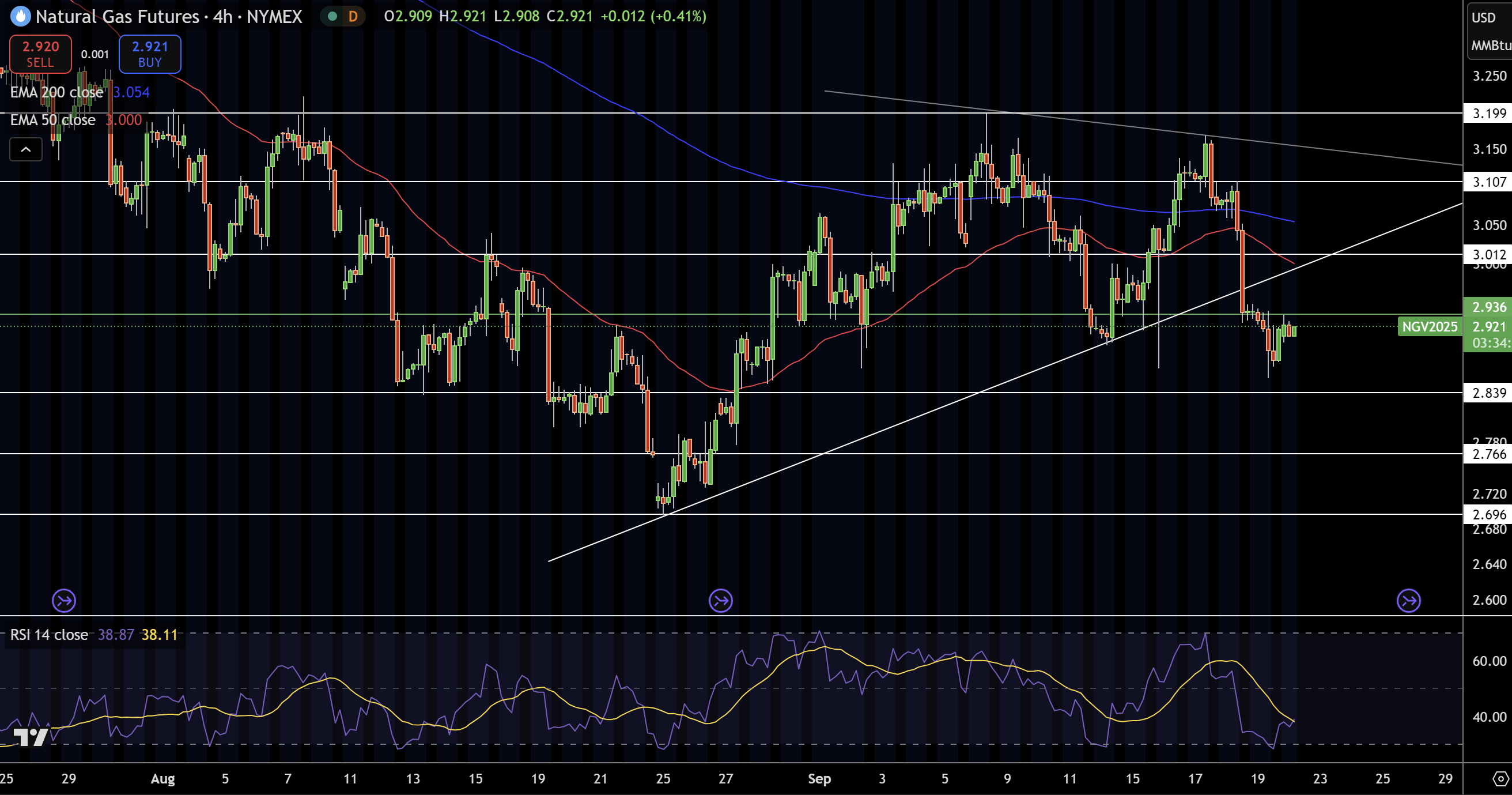Click the NGV2025 current price tag

1430,326
